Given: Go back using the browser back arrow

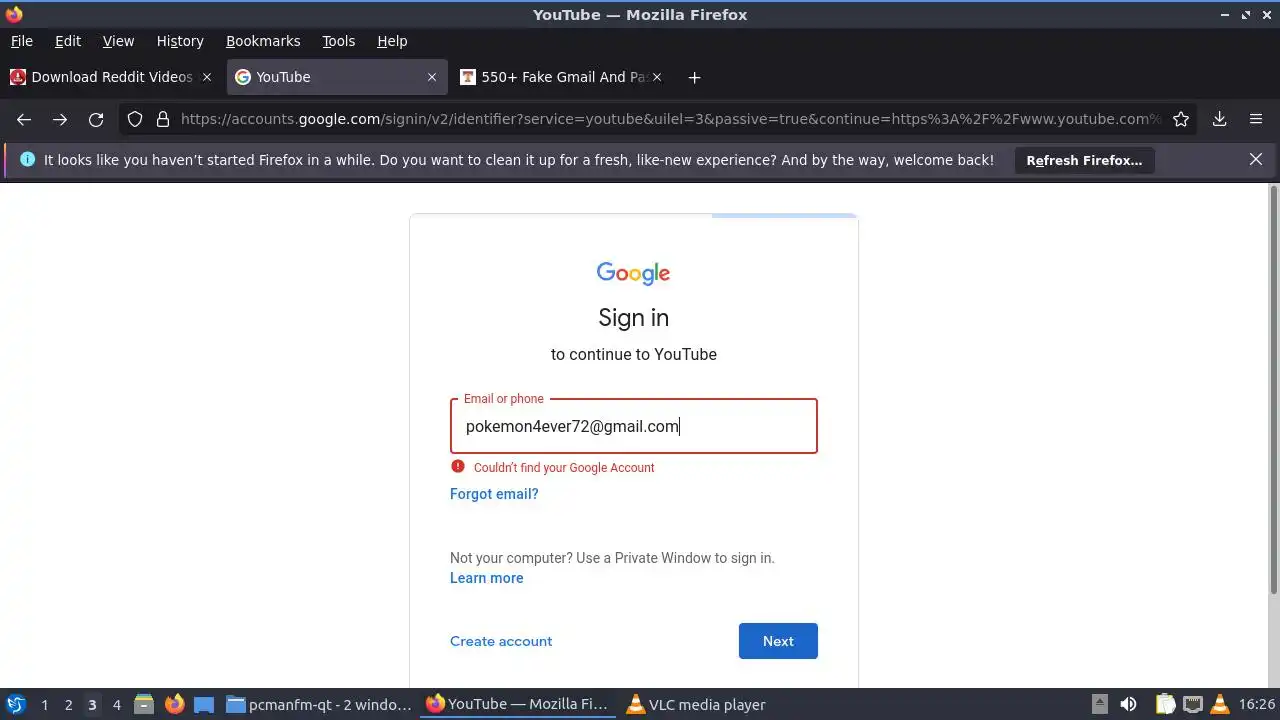Looking at the screenshot, I should pos(24,119).
